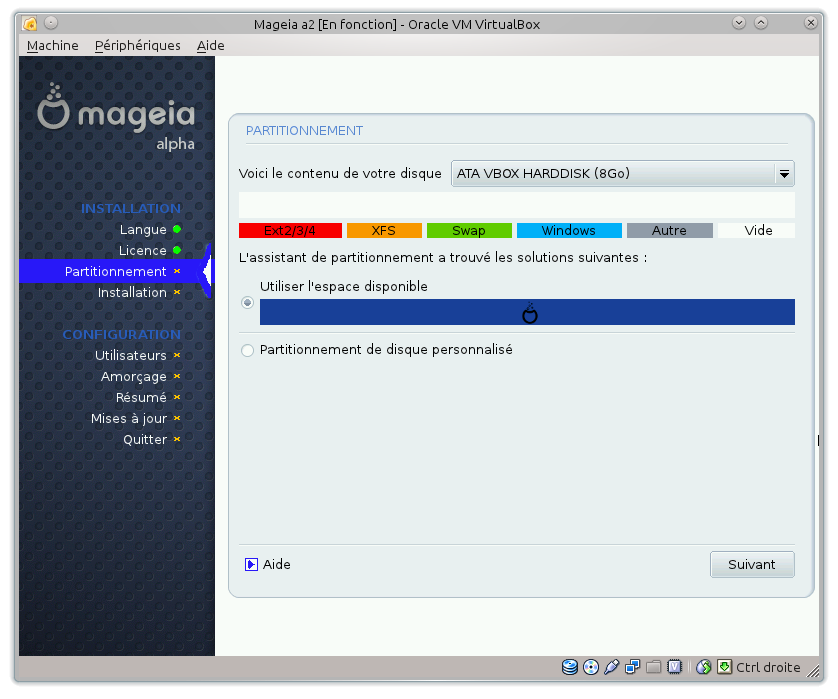The height and width of the screenshot is (699, 838).
Task: Click the VirtualBox window icon in title bar
Action: pos(29,24)
